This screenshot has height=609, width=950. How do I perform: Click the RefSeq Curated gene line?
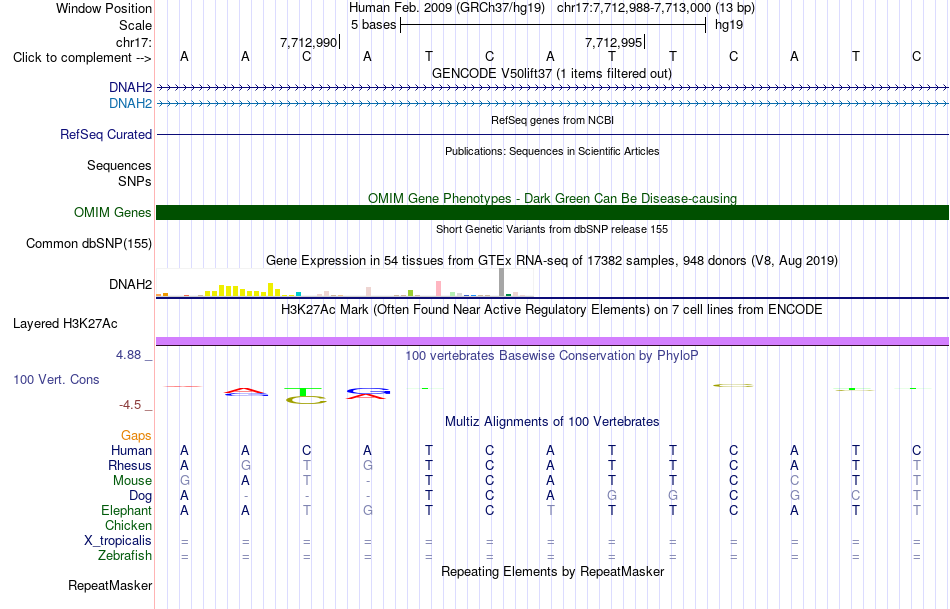point(552,135)
